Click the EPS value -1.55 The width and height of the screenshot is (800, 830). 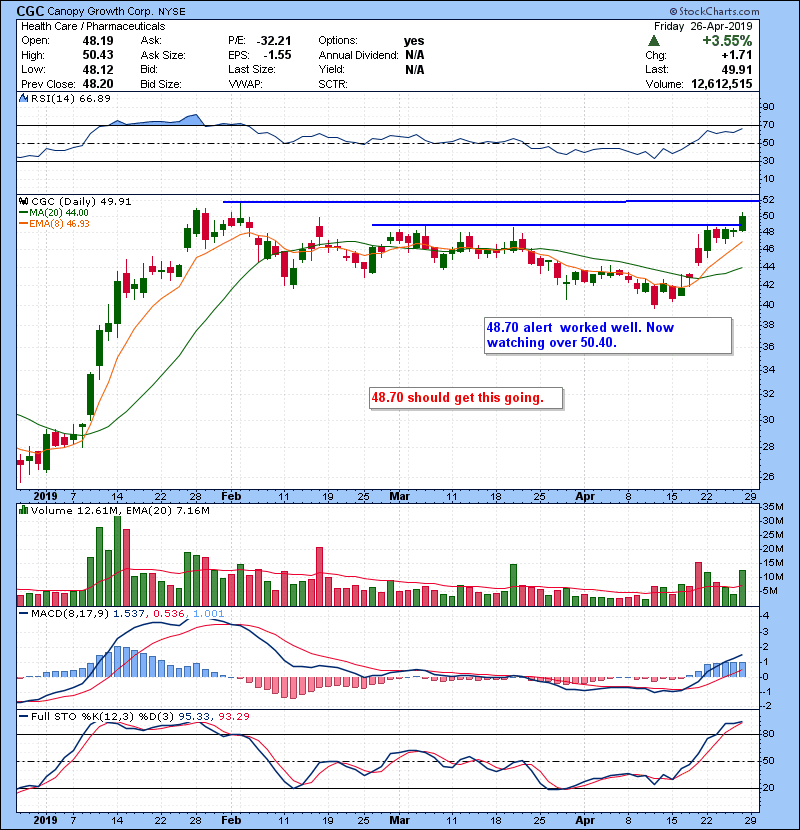pos(277,55)
